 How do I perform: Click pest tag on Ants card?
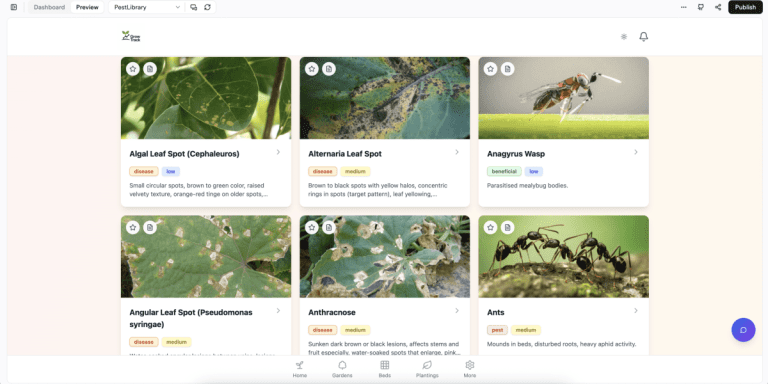coord(497,330)
